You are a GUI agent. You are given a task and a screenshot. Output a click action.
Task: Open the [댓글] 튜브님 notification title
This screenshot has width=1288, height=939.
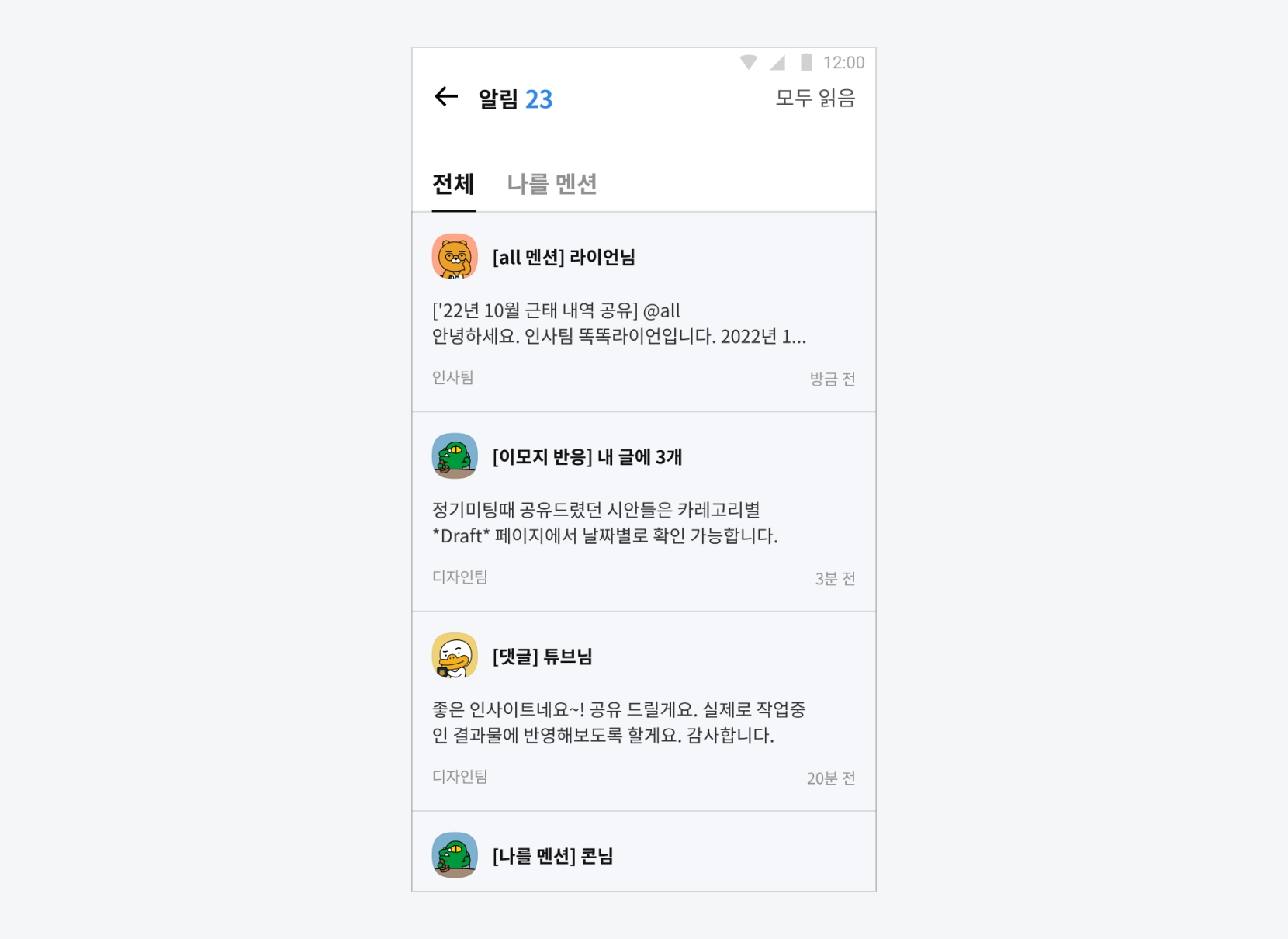point(542,657)
